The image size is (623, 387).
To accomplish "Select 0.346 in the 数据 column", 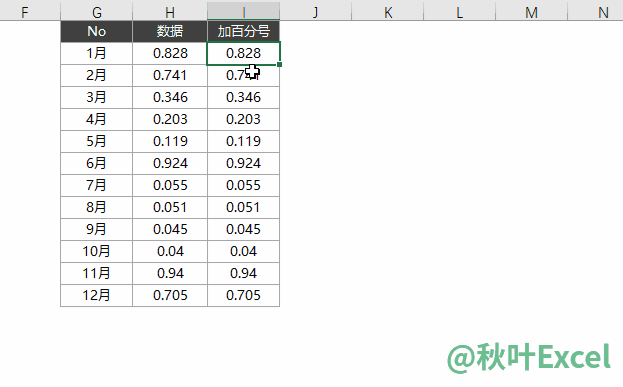I will click(x=170, y=97).
